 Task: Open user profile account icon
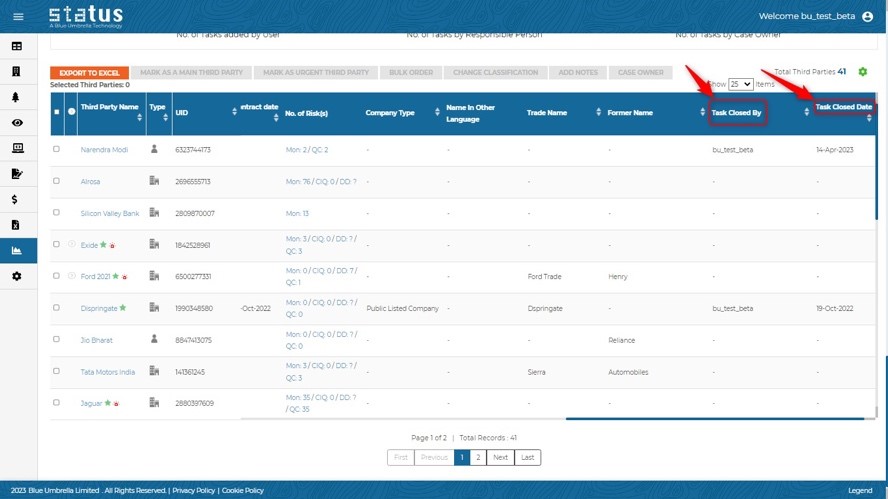point(867,16)
